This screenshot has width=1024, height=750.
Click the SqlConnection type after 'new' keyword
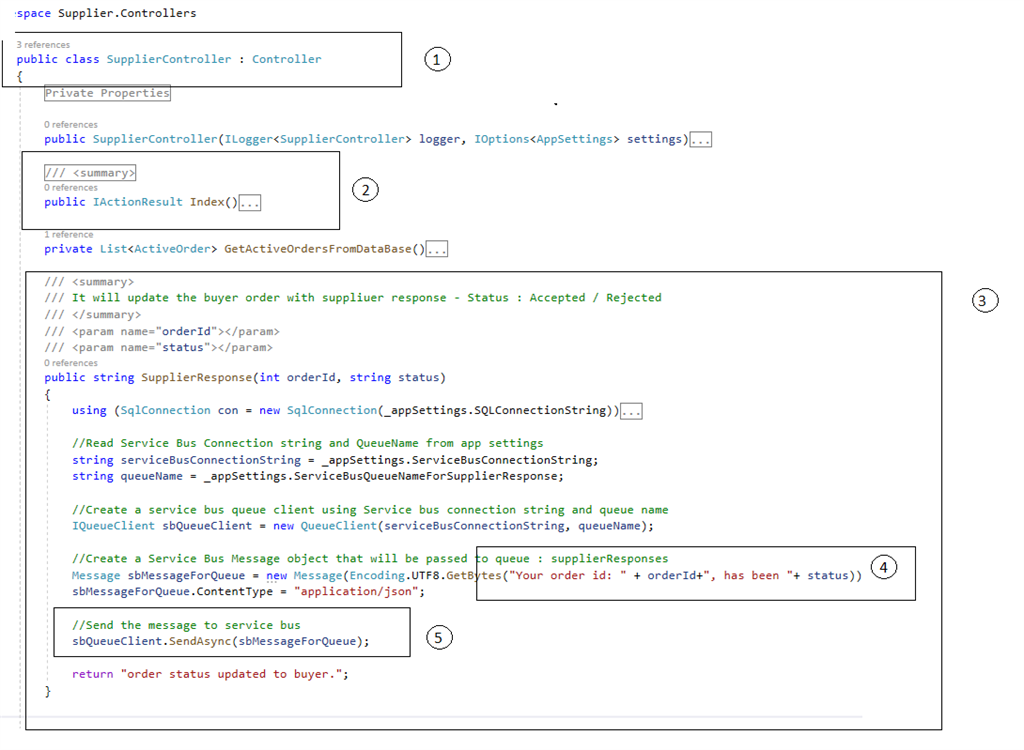(x=332, y=410)
